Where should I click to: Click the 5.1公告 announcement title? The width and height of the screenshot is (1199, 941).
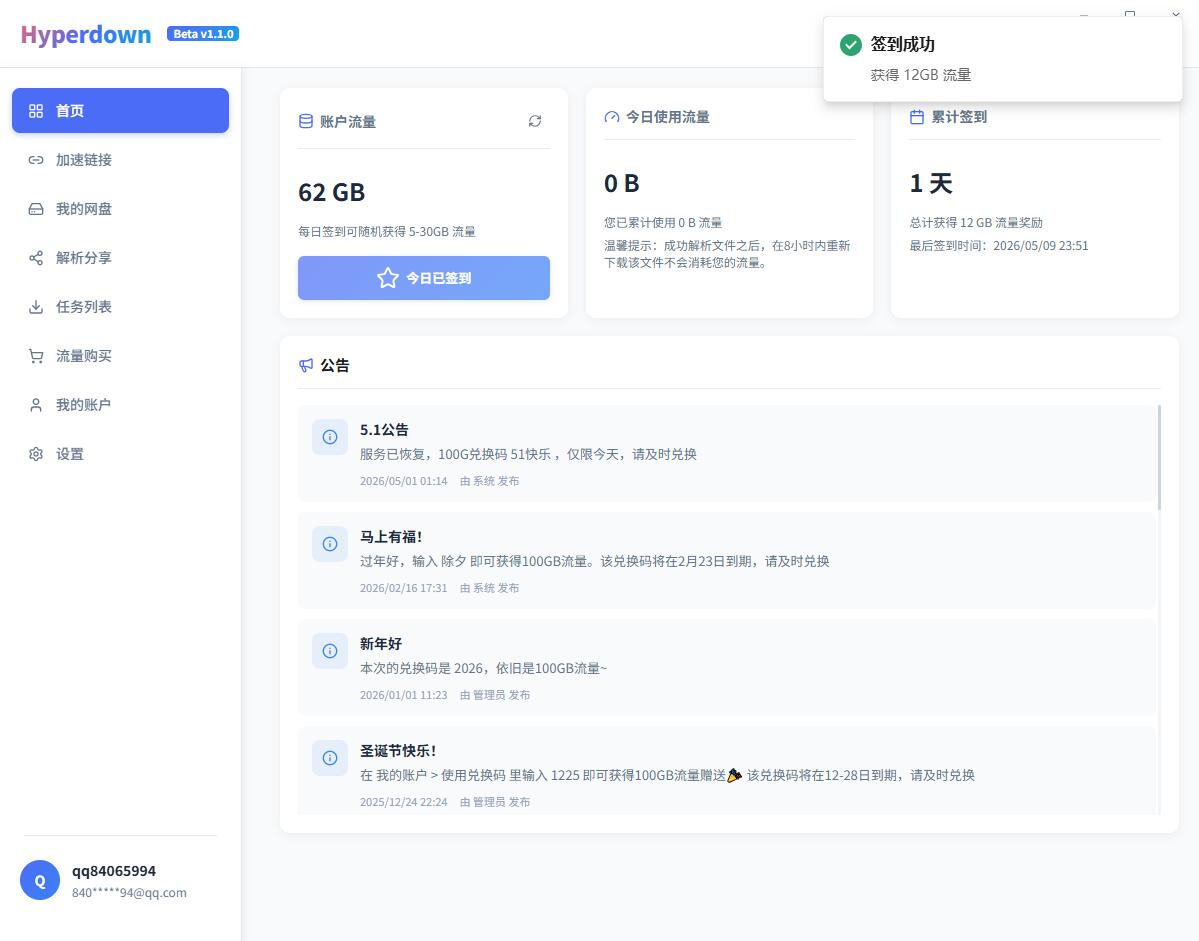pos(384,430)
